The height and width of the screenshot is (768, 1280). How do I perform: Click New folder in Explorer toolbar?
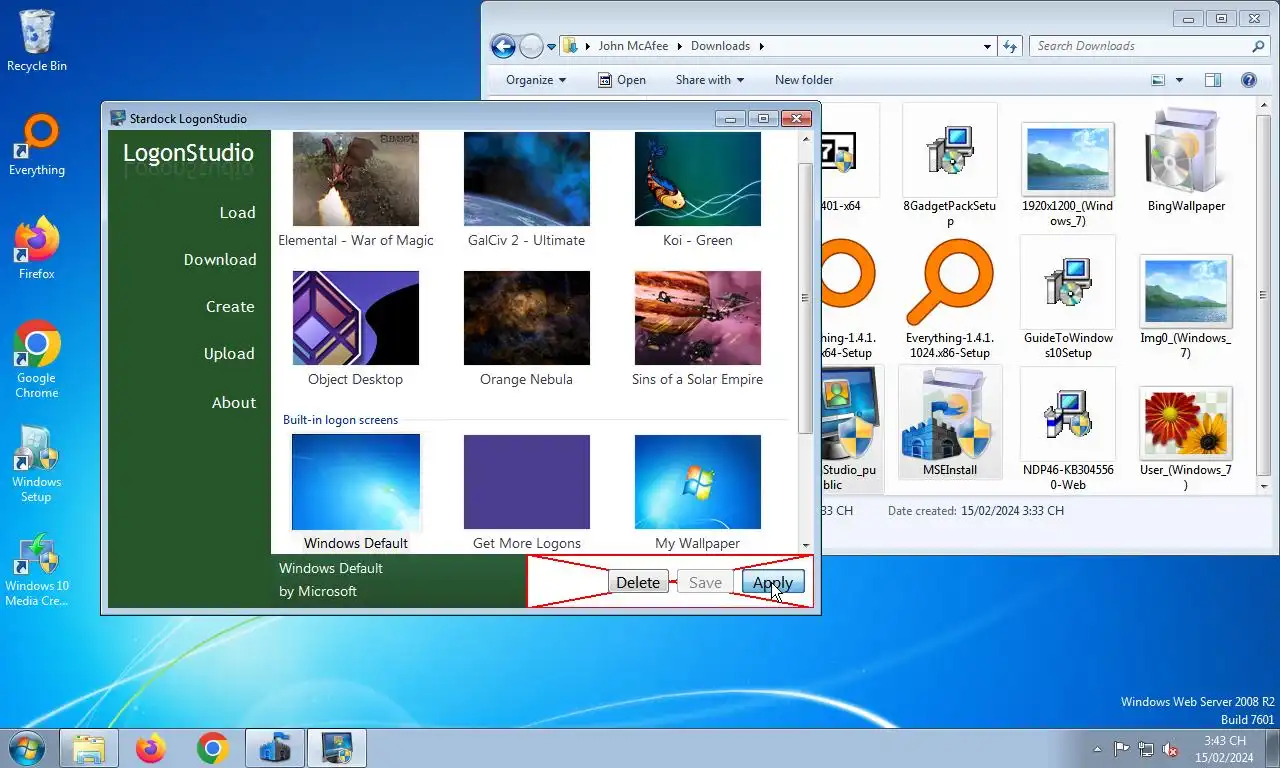[804, 80]
